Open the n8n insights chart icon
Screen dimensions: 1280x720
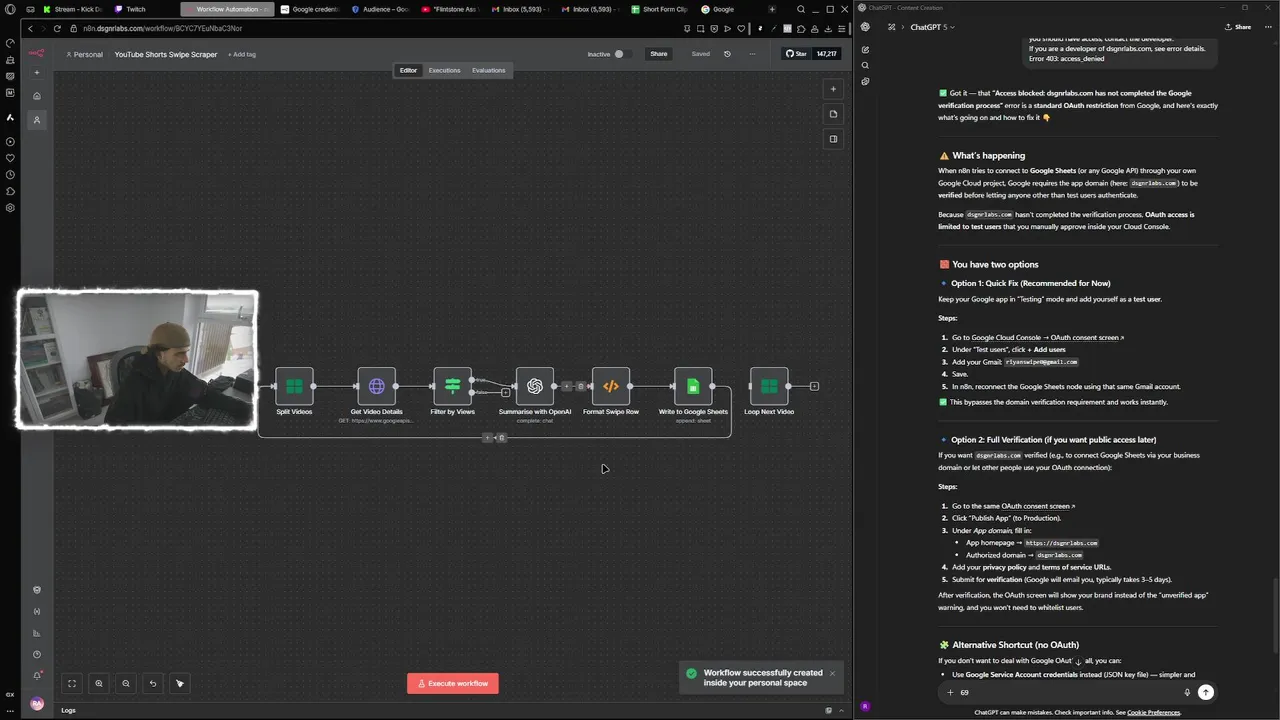(x=37, y=633)
